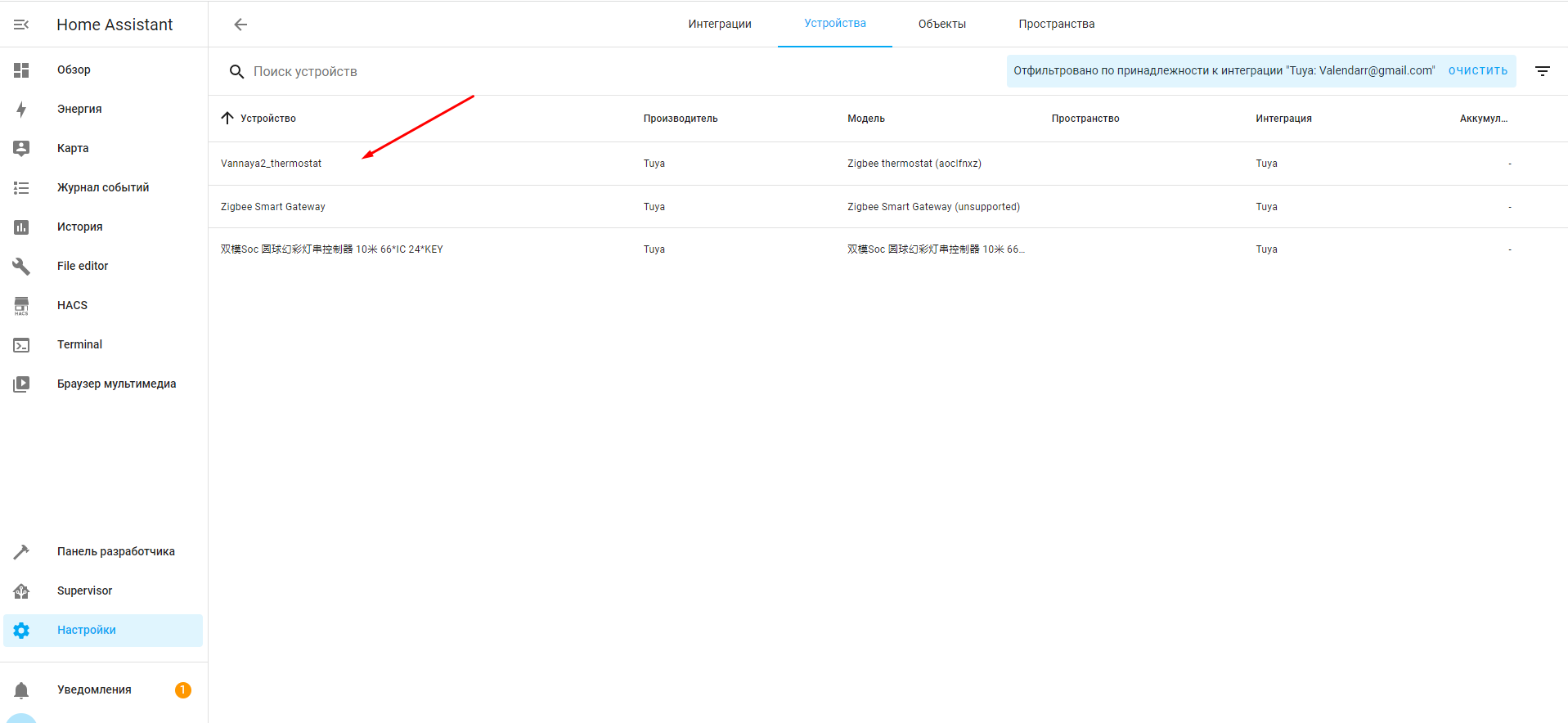Sort by the Устройство column header
Image resolution: width=1568 pixels, height=723 pixels.
tap(268, 119)
